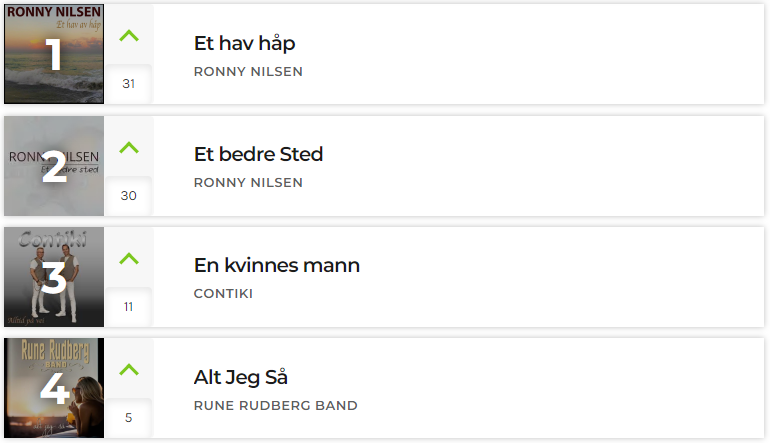770x443 pixels.
Task: Open the song title En kvinnes mann
Action: [277, 265]
